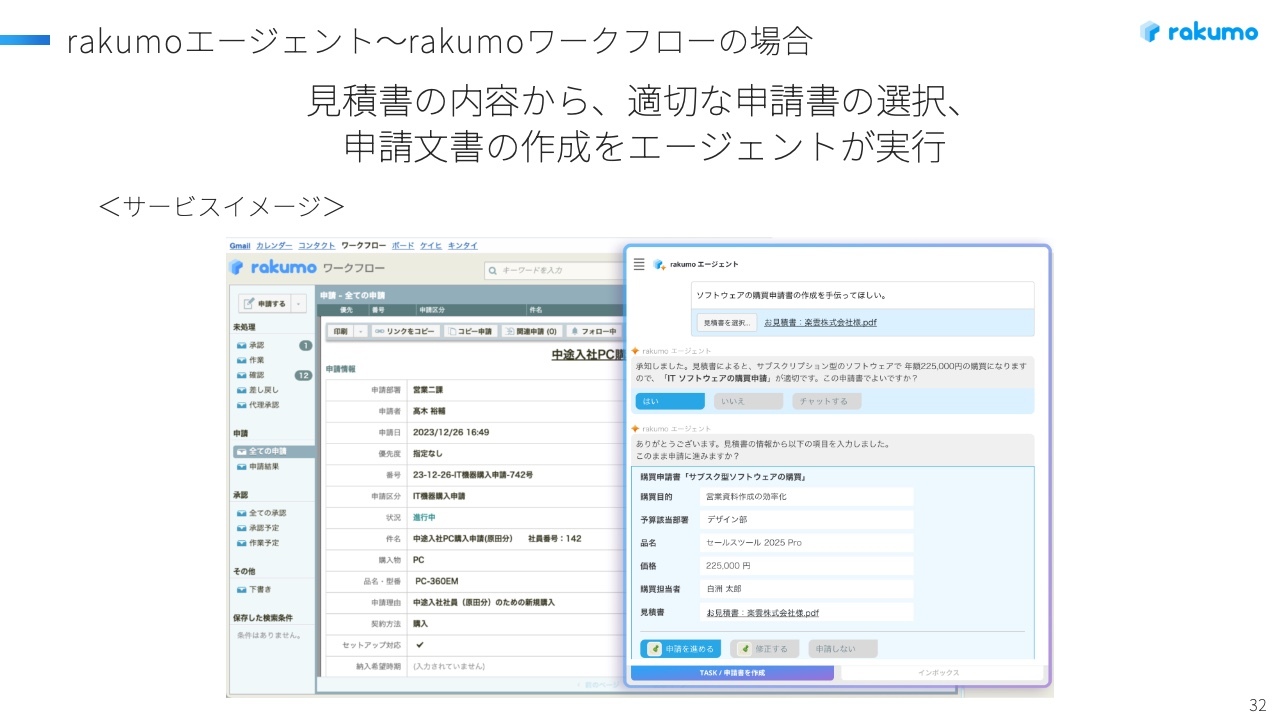Click the first rakumo エージェント sparkle icon
The height and width of the screenshot is (720, 1280).
click(635, 351)
